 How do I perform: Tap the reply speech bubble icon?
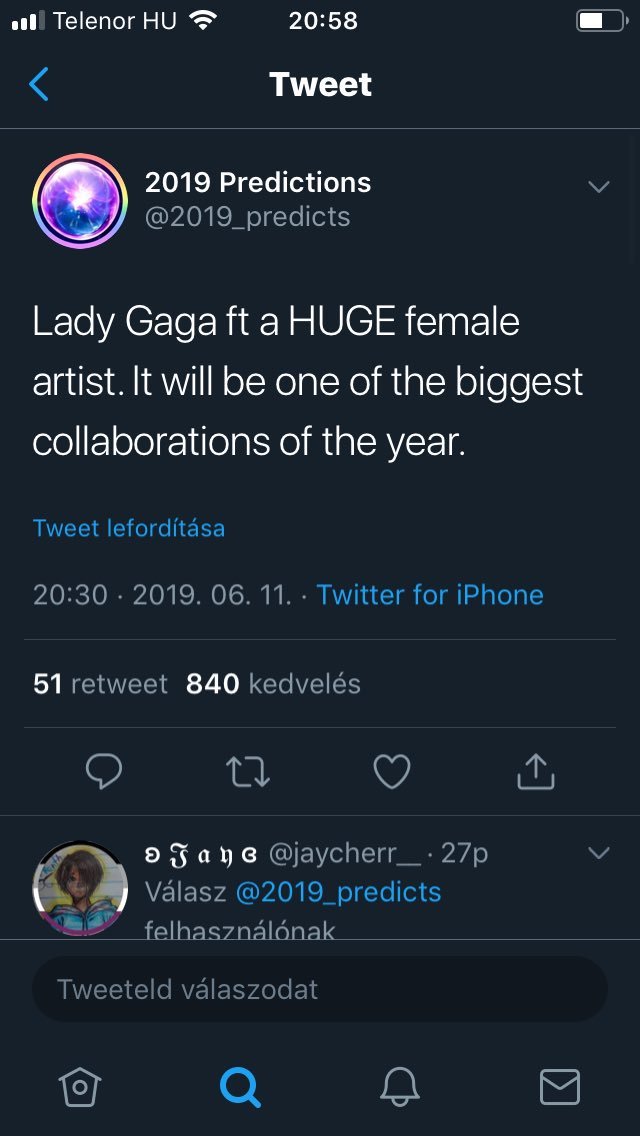click(x=104, y=771)
